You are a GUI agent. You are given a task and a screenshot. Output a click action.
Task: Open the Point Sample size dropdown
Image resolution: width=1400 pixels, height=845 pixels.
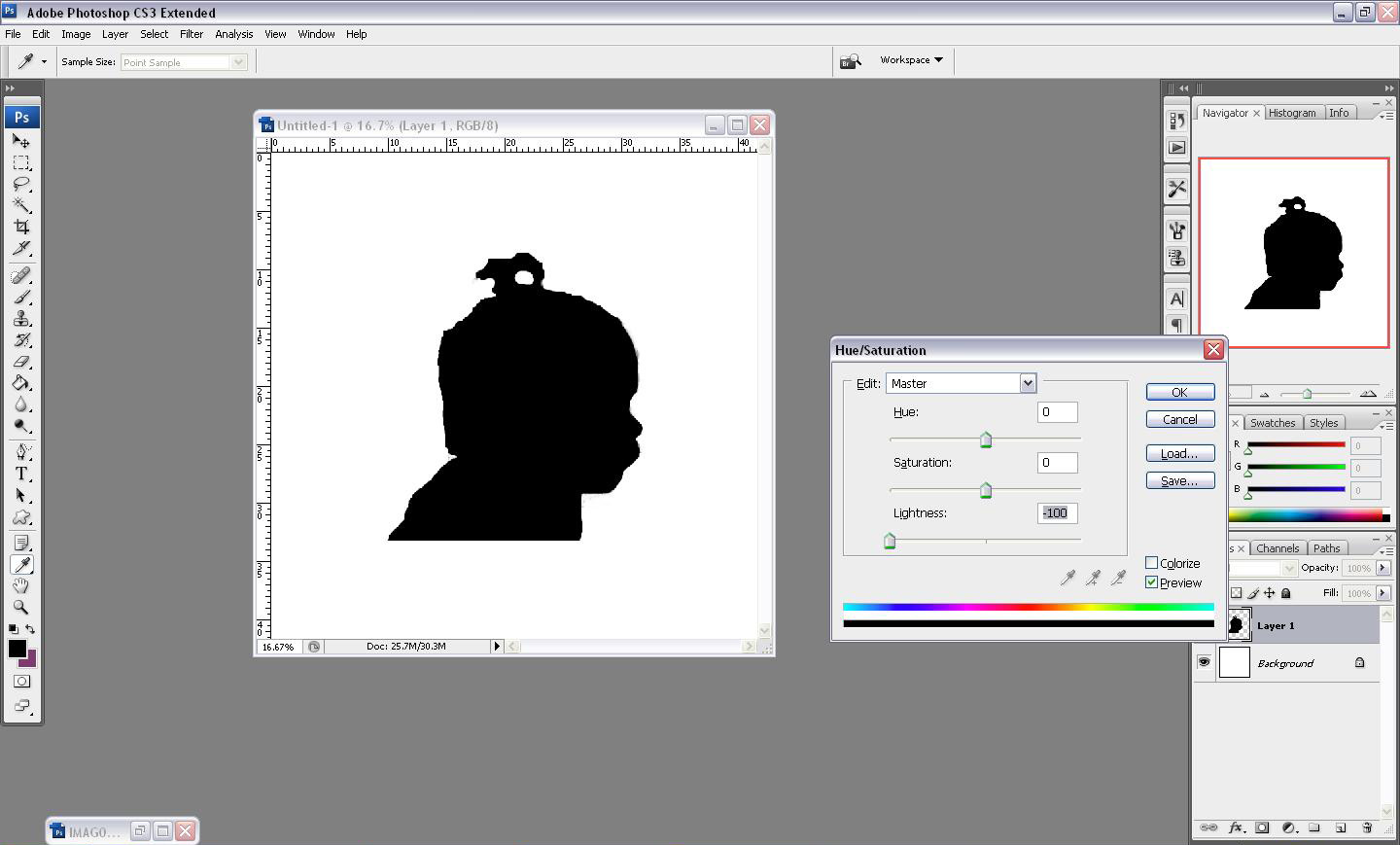(x=238, y=61)
